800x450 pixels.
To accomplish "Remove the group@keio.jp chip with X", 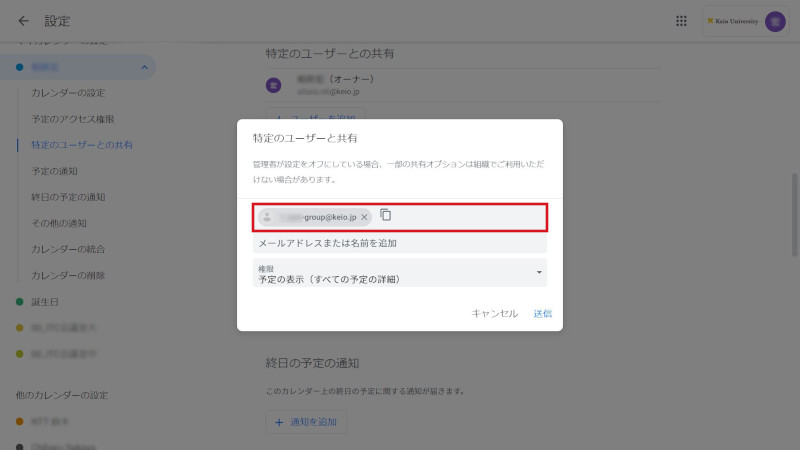I will click(x=365, y=217).
